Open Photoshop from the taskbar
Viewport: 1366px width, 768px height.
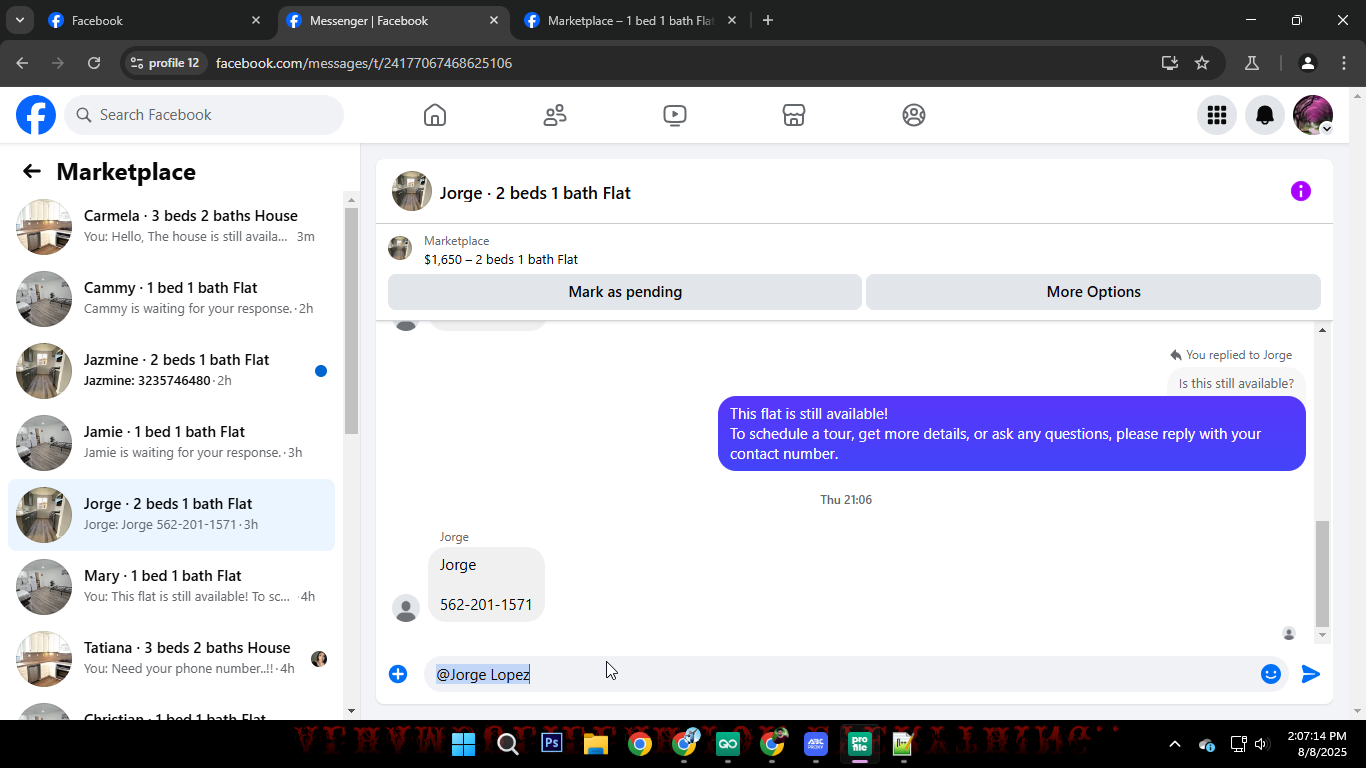coord(551,743)
